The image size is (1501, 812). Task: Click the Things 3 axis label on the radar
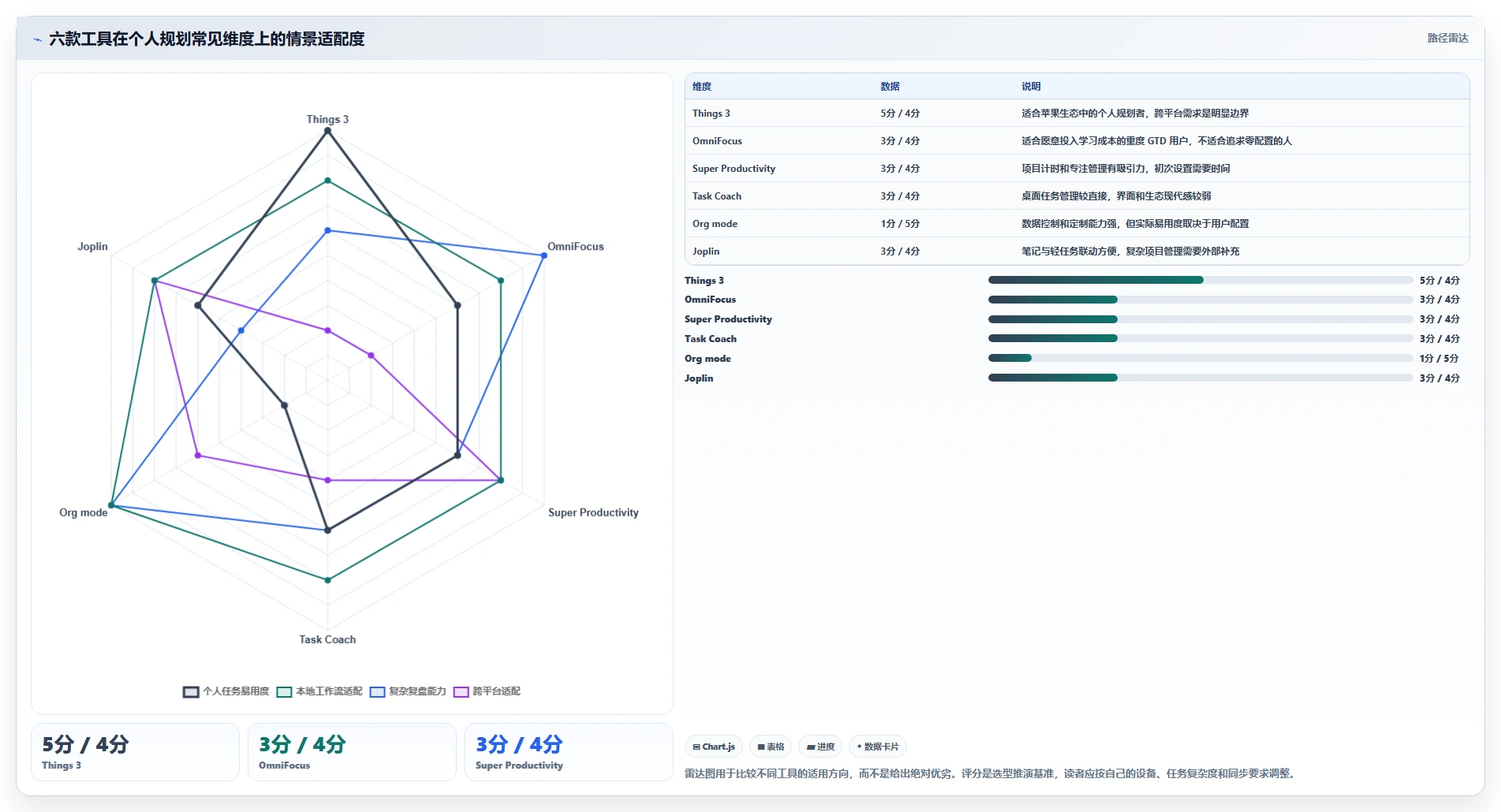point(327,119)
